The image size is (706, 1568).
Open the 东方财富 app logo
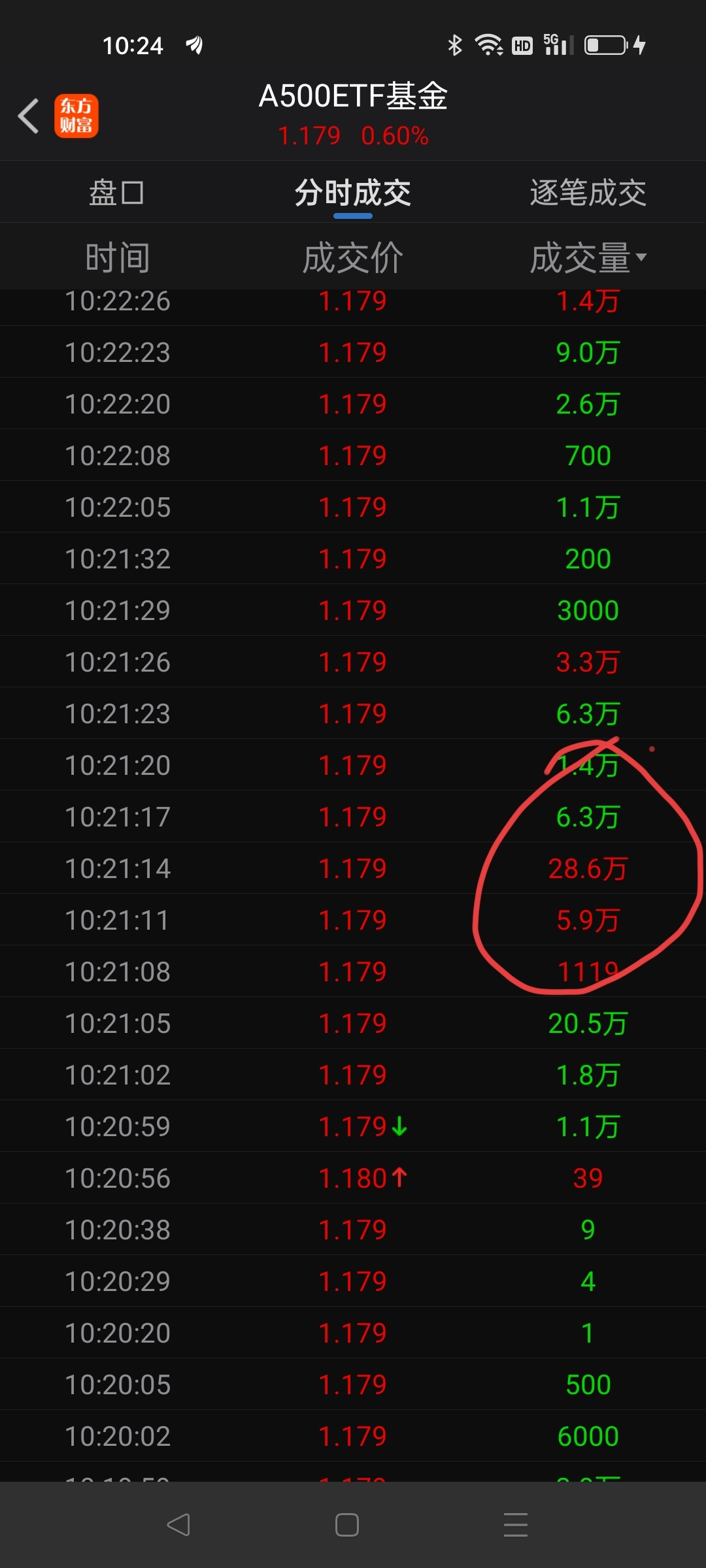click(76, 116)
